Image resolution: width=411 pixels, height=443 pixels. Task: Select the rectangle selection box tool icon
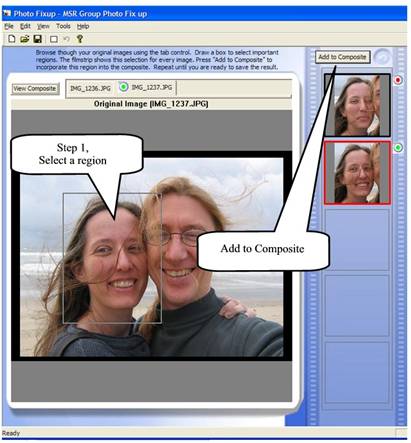point(54,39)
